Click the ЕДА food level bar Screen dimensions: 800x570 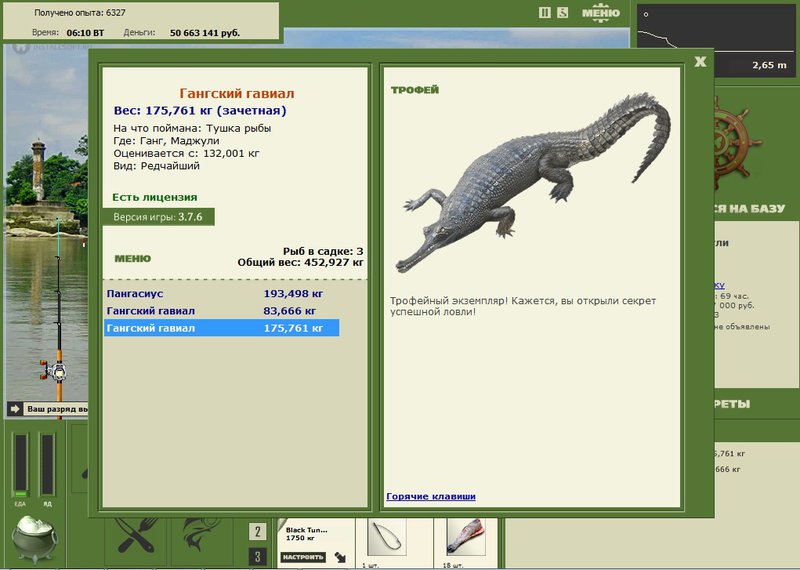(21, 464)
